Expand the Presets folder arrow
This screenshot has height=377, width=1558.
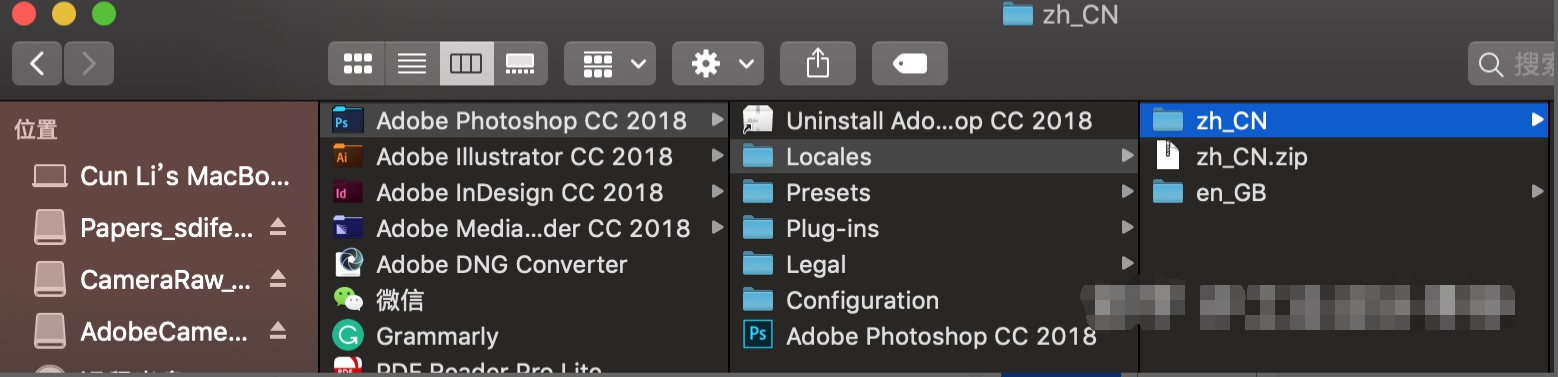1127,192
